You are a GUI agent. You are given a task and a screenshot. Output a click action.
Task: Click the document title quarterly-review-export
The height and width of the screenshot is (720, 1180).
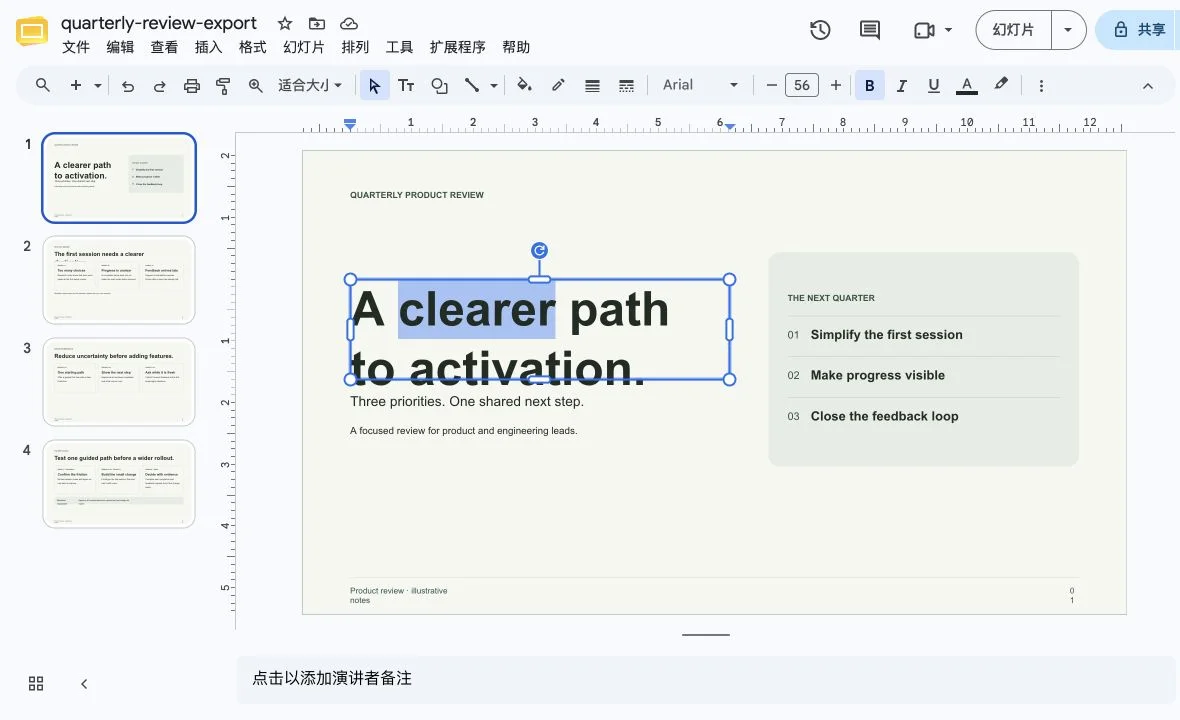pyautogui.click(x=159, y=23)
